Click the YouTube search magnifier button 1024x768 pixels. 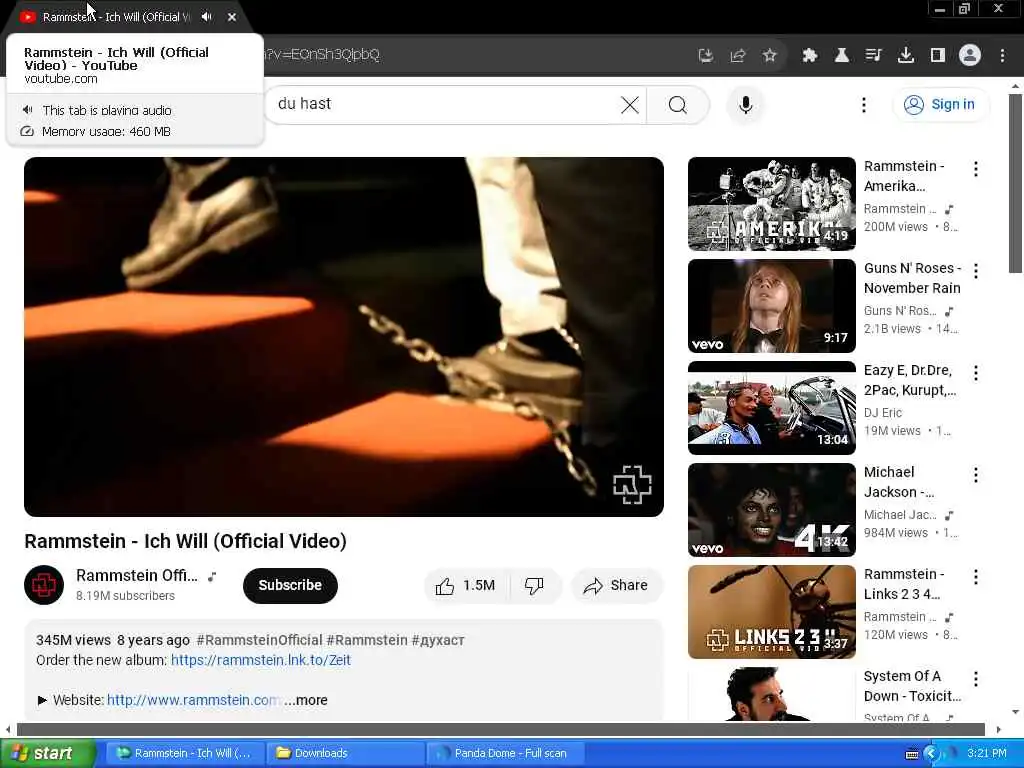[678, 104]
